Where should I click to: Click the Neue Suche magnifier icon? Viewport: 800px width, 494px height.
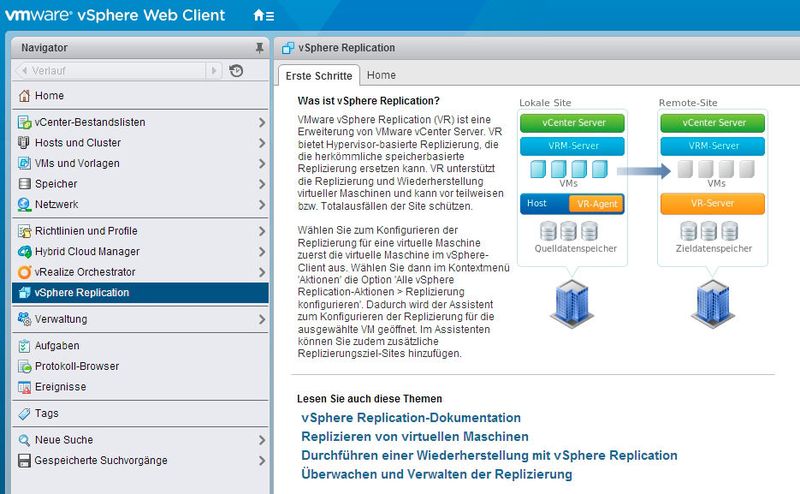[x=24, y=440]
